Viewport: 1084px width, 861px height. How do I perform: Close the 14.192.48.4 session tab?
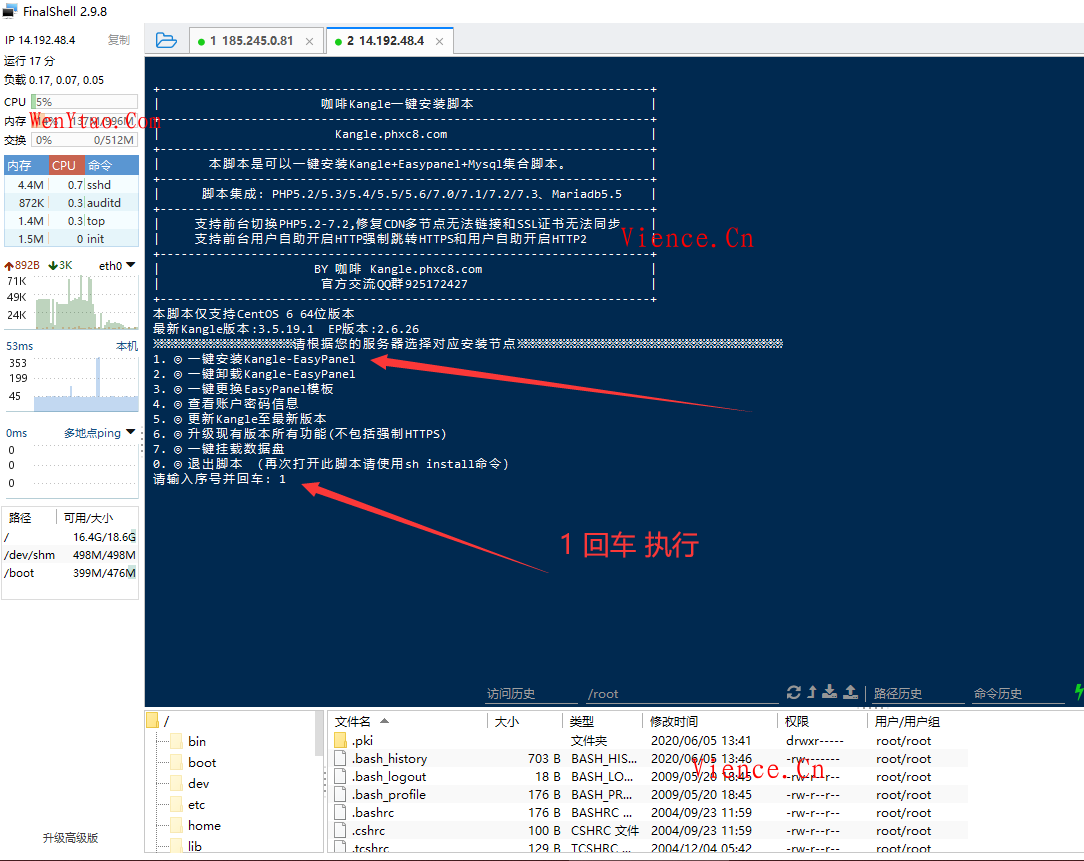pyautogui.click(x=440, y=41)
